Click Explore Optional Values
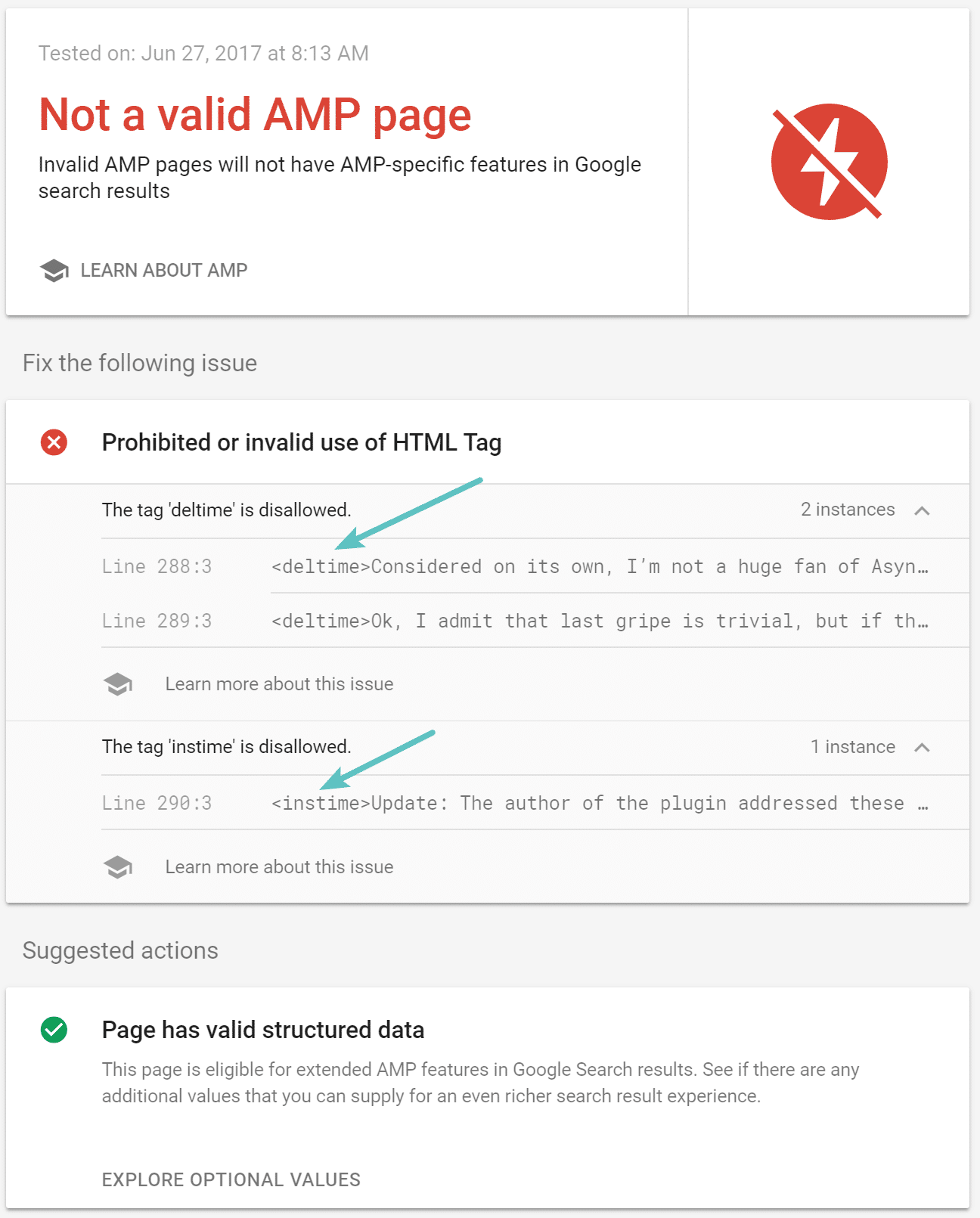The width and height of the screenshot is (980, 1218). point(231,1179)
